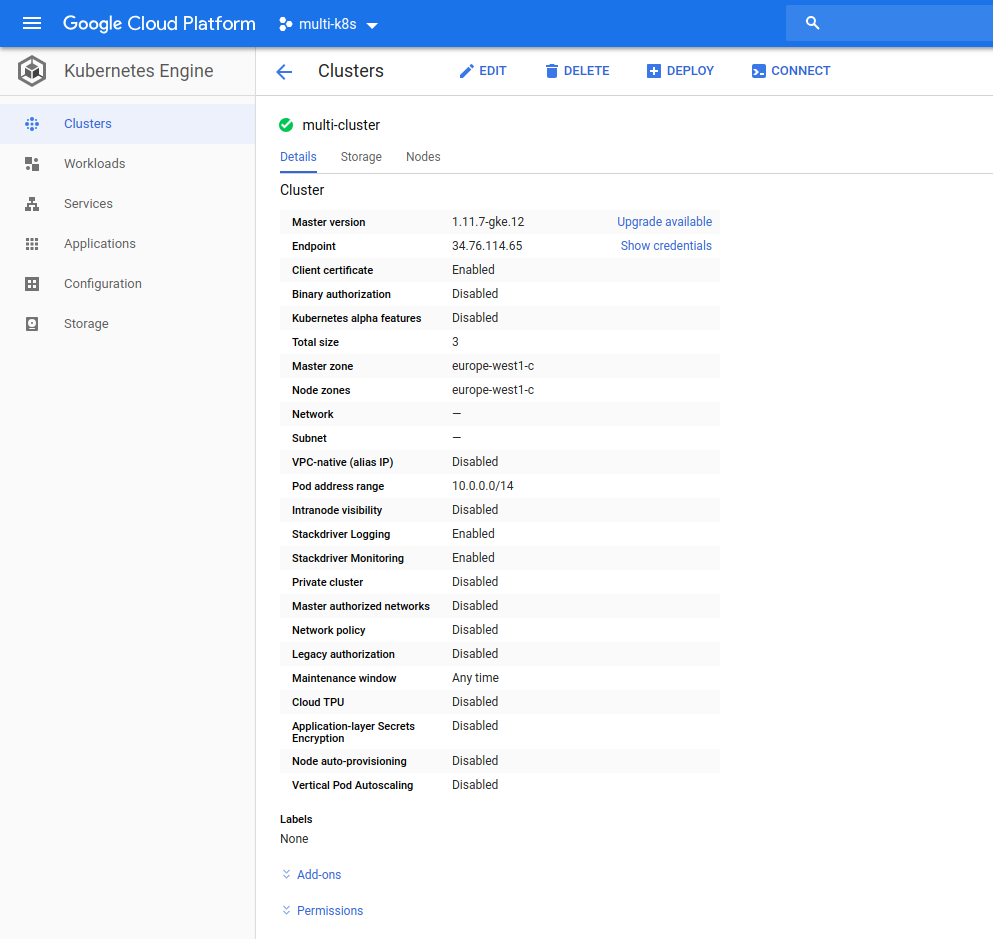Screen dimensions: 993x939
Task: Click the Node zones value europe-west1-c
Action: tap(493, 390)
